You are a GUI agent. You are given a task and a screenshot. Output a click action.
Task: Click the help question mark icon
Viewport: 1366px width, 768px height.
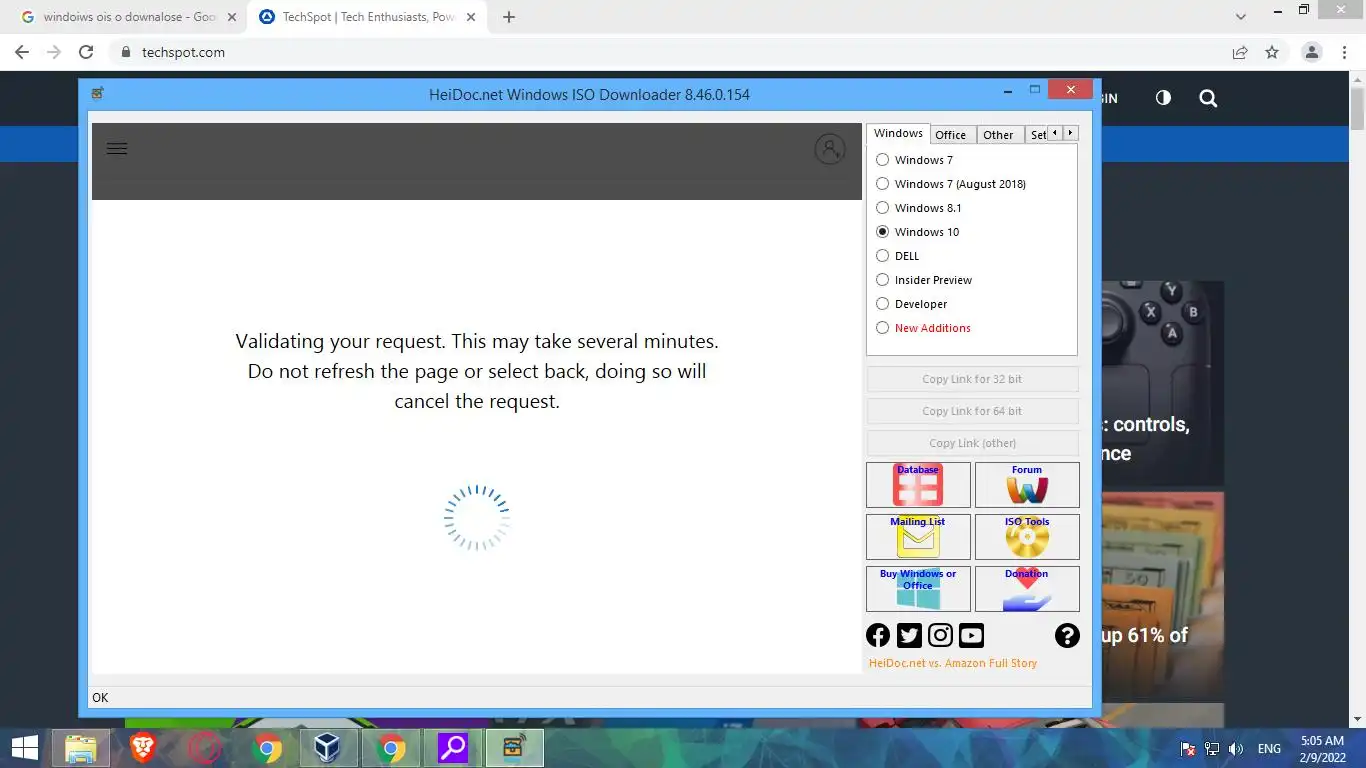pyautogui.click(x=1067, y=635)
